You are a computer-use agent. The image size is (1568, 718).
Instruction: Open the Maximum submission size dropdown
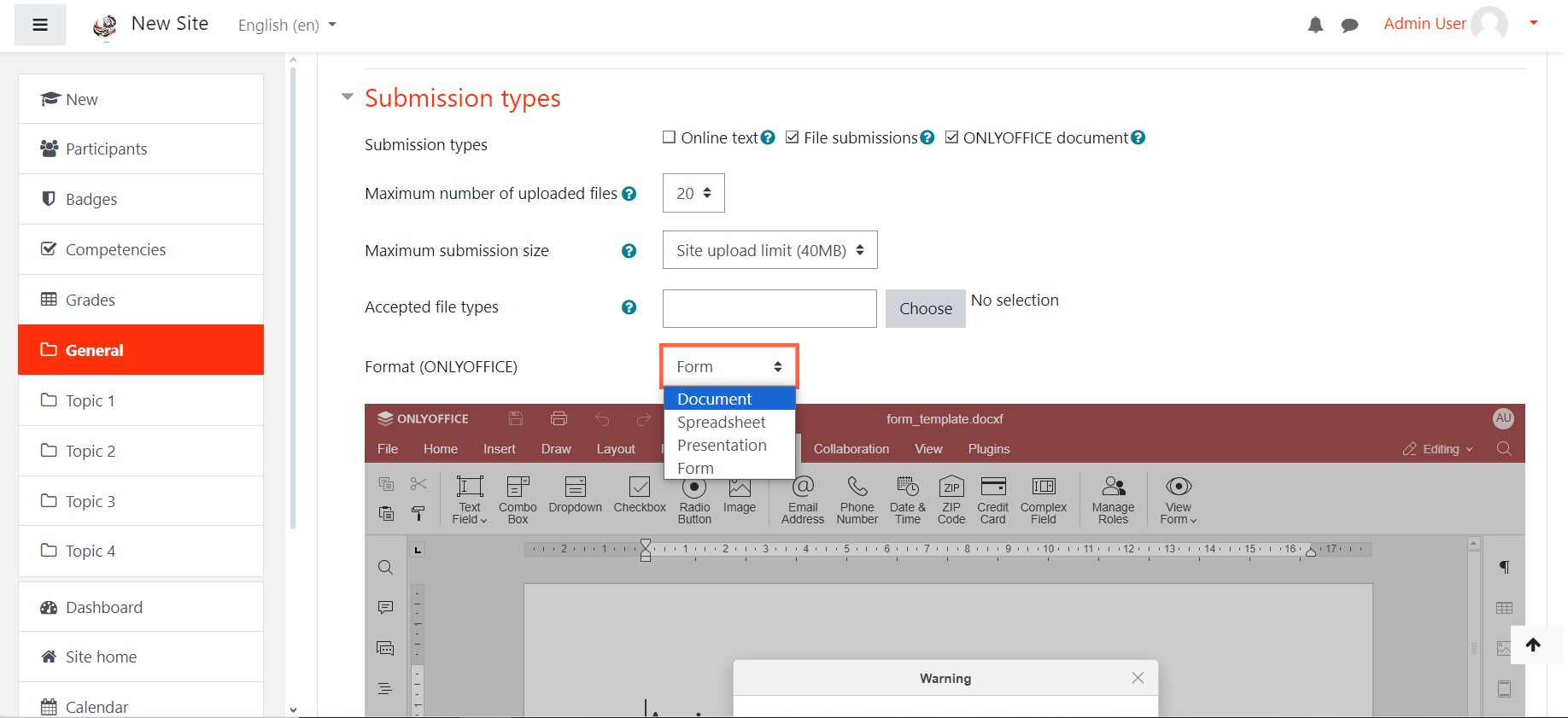point(769,250)
